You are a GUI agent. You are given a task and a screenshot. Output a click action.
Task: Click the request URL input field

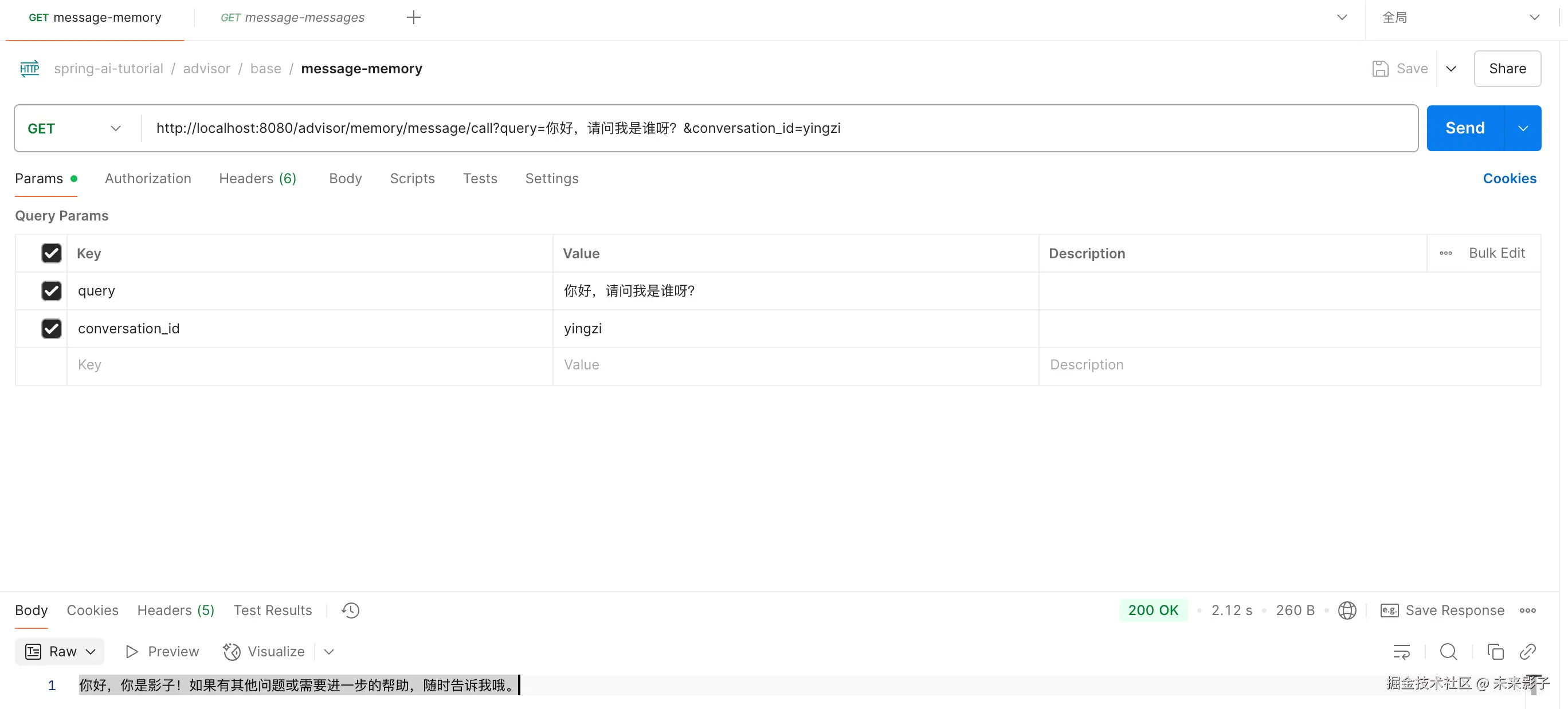[779, 128]
